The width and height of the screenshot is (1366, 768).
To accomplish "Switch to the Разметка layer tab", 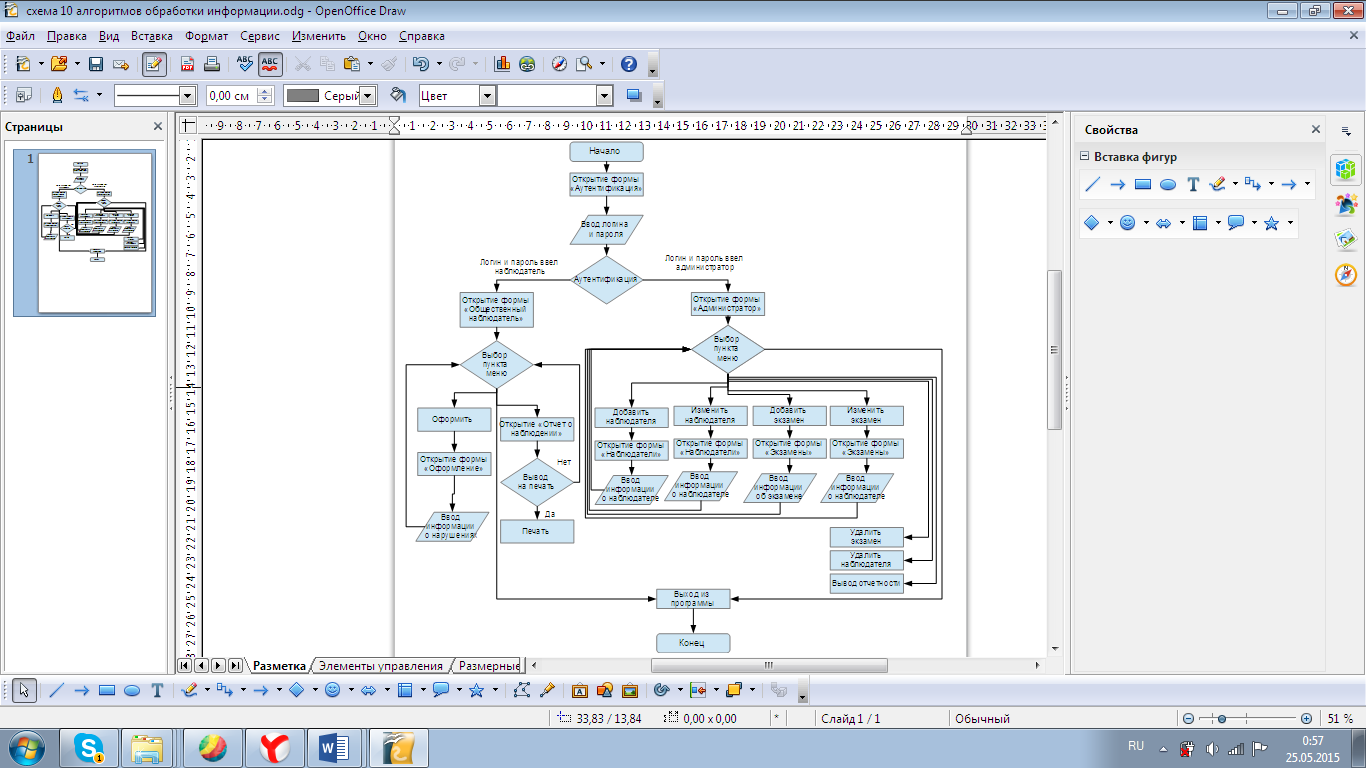I will 279,666.
